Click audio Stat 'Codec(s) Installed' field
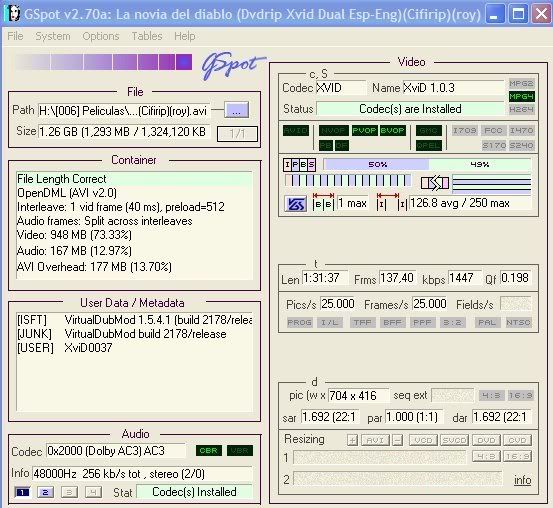The image size is (553, 508). point(194,492)
